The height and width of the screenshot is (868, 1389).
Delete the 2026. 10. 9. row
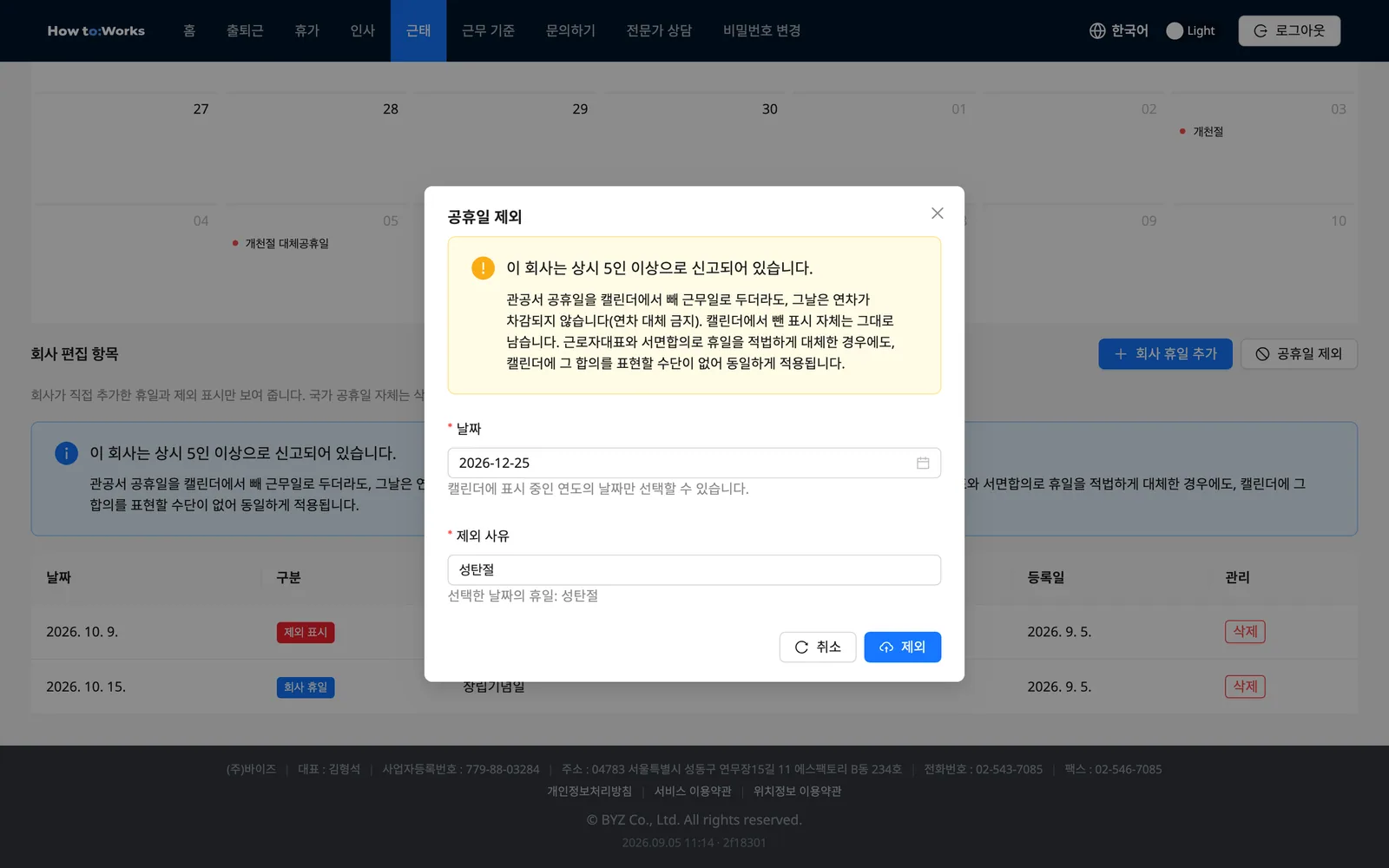click(1245, 632)
